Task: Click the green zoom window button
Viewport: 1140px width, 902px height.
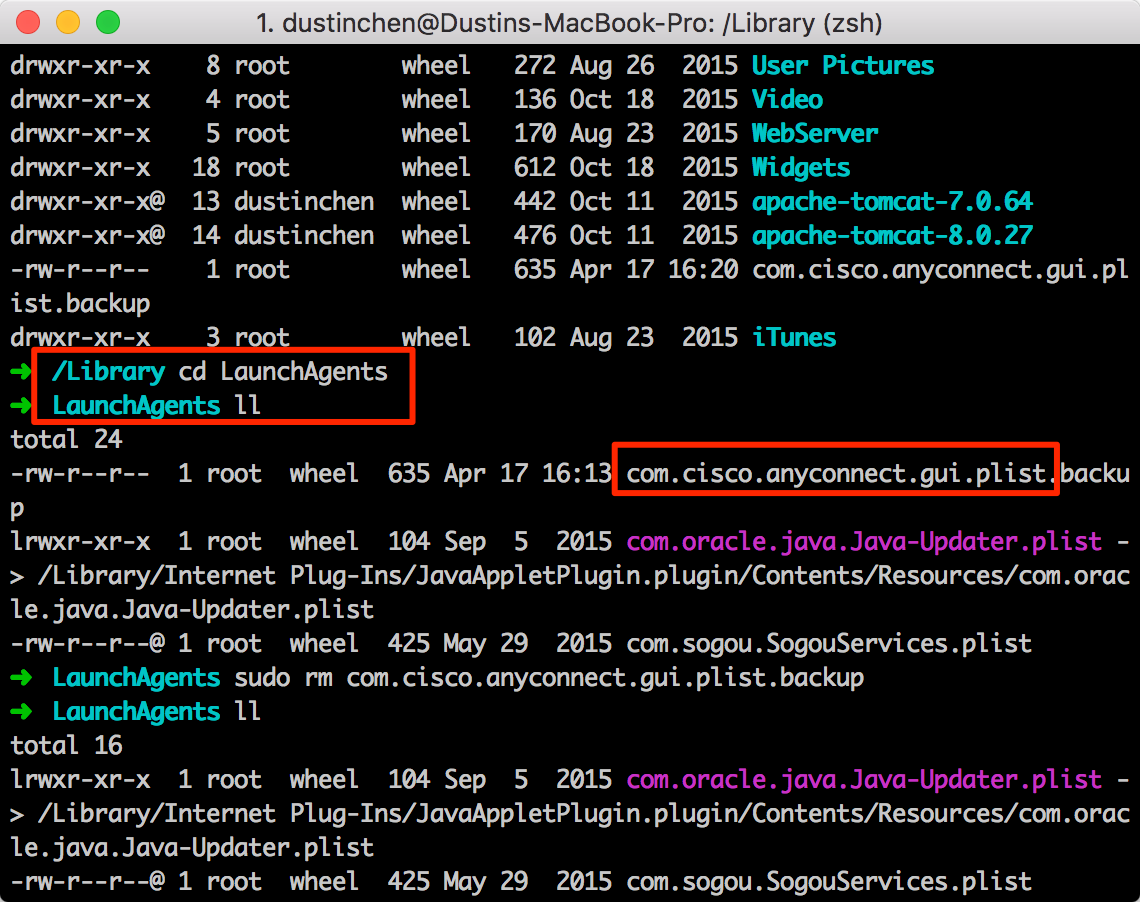Action: pyautogui.click(x=108, y=22)
